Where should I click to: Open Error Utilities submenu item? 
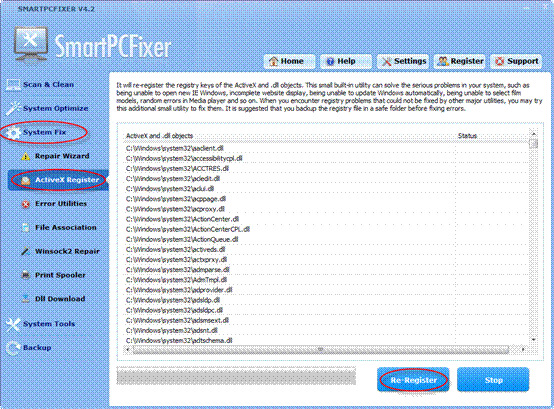pyautogui.click(x=61, y=204)
